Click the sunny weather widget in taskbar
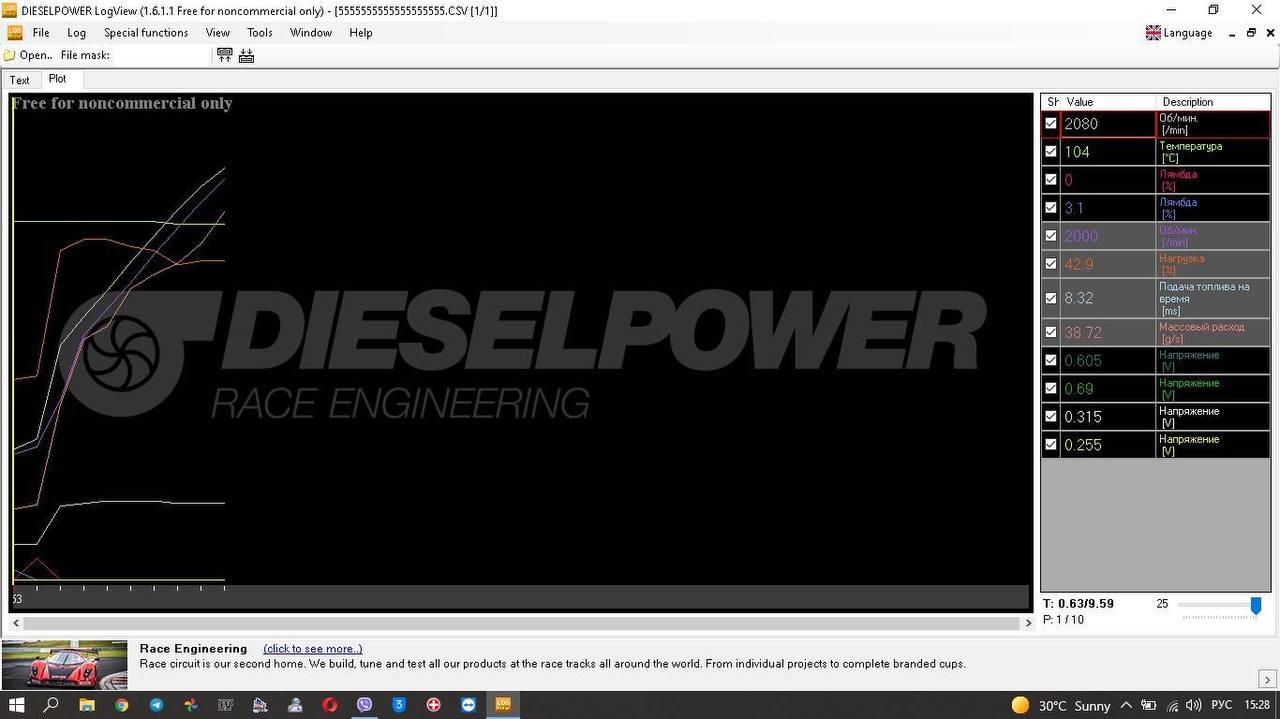Image resolution: width=1280 pixels, height=719 pixels. click(x=1060, y=705)
